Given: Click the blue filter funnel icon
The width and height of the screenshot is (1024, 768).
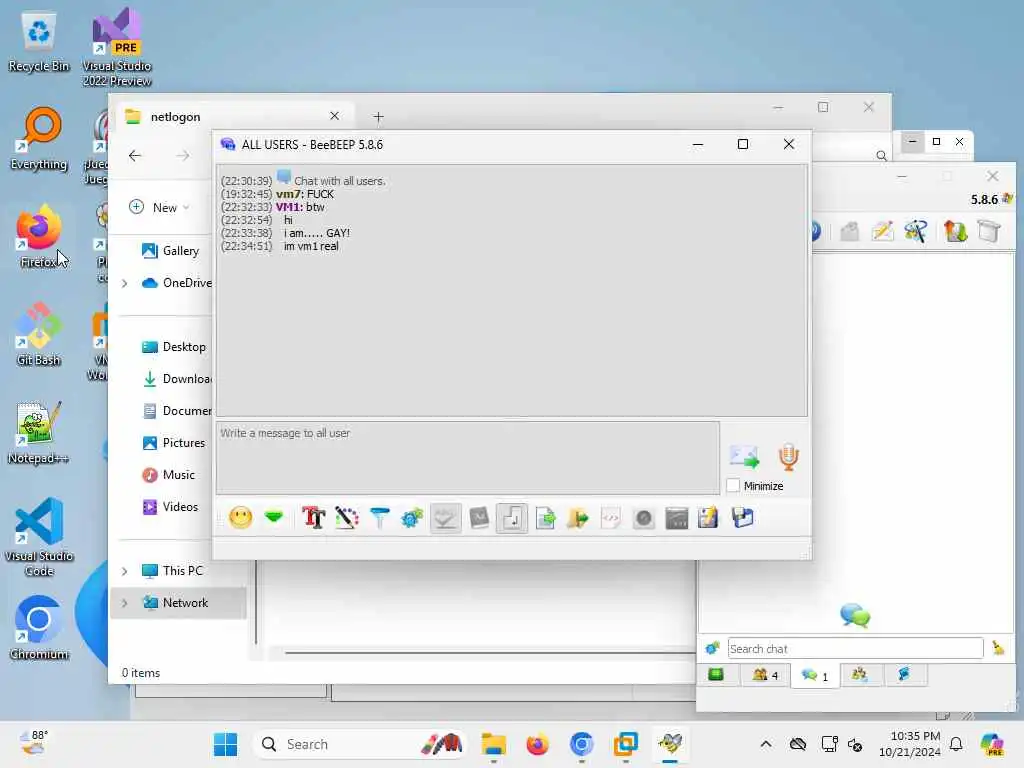Looking at the screenshot, I should (379, 518).
